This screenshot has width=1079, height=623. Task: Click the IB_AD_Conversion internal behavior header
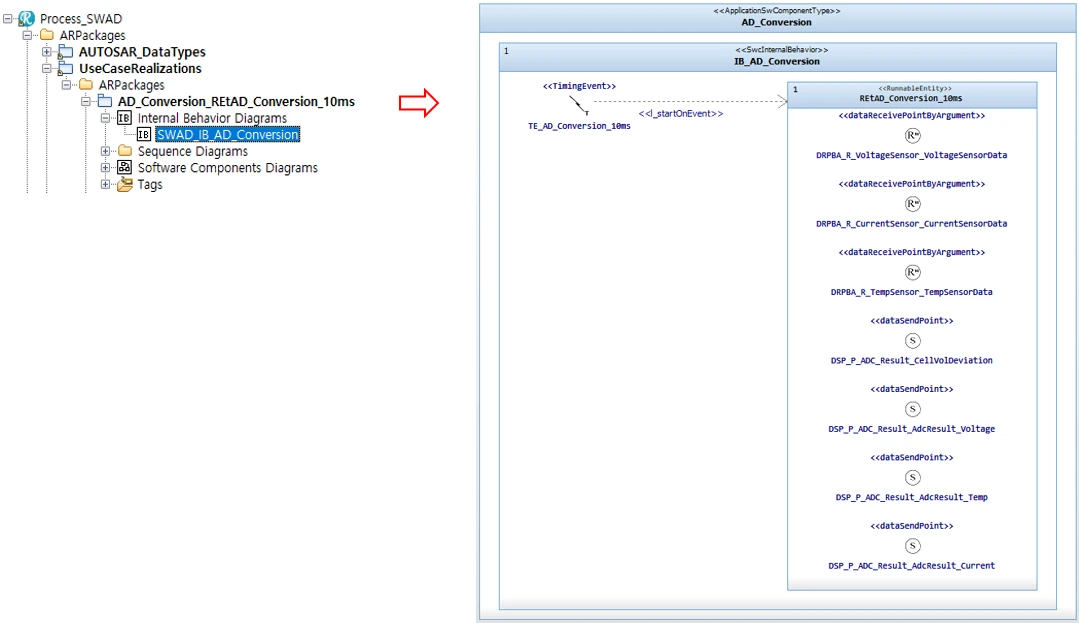(777, 61)
